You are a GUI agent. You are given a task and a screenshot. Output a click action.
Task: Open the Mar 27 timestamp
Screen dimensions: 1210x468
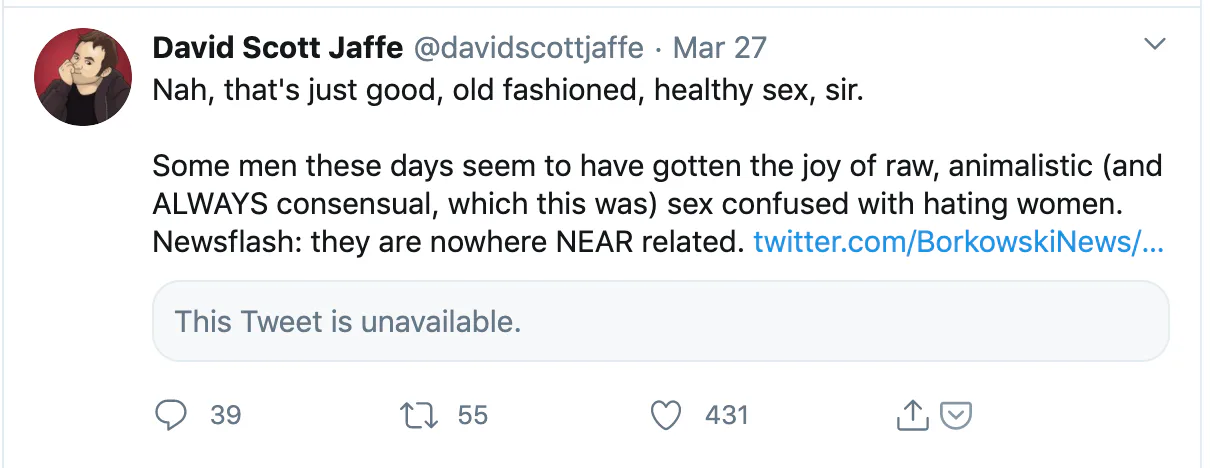(722, 48)
